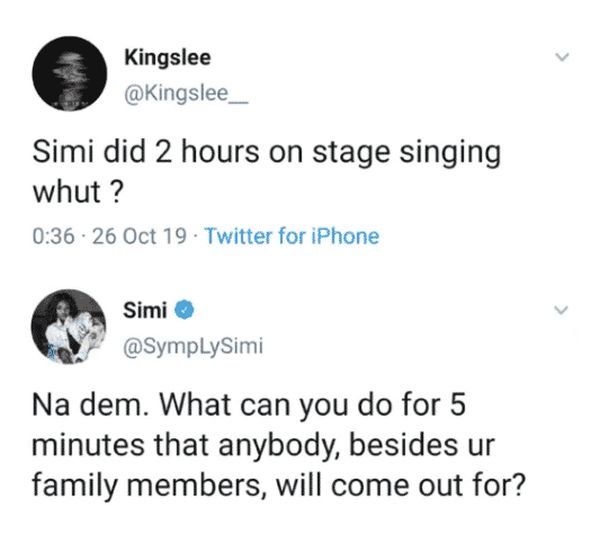Image resolution: width=600 pixels, height=553 pixels.
Task: Click the line starting 'Na dem. What can you'
Action: coord(249,406)
